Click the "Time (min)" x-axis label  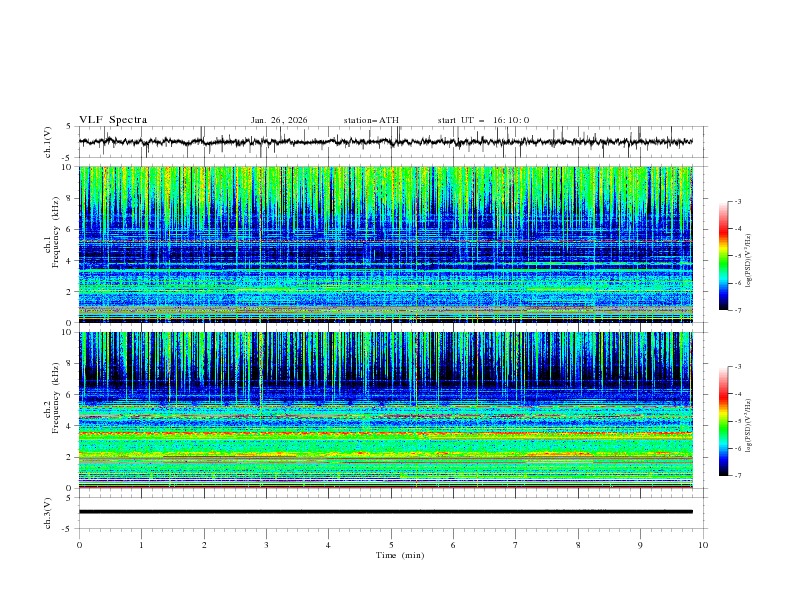[x=400, y=555]
